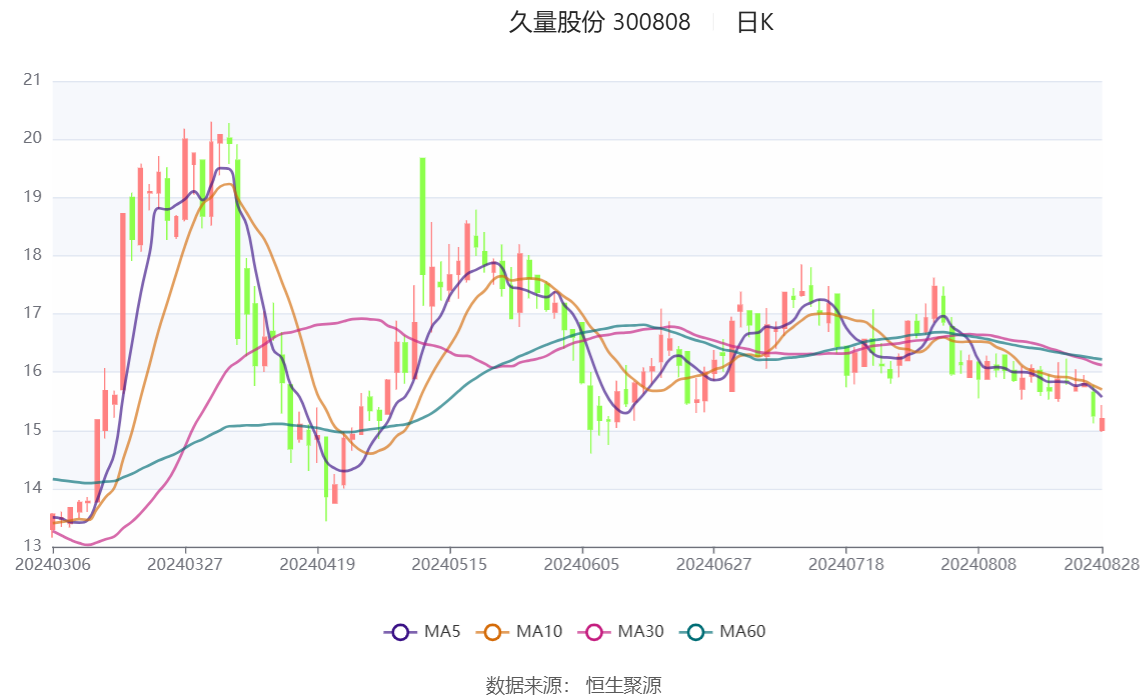Click the data source text 恒生聚源

(x=624, y=686)
